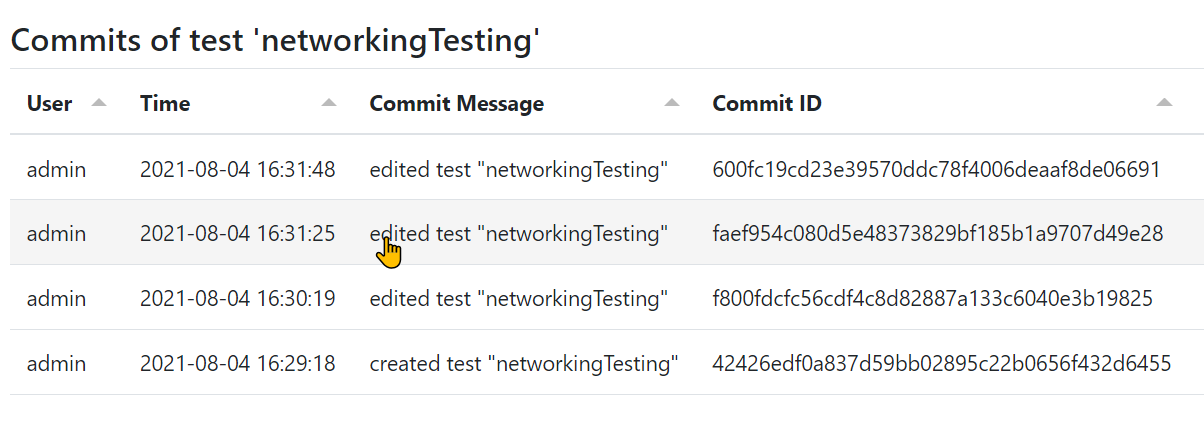This screenshot has height=425, width=1204.
Task: Select commit ID starting with faef954c
Action: 938,234
